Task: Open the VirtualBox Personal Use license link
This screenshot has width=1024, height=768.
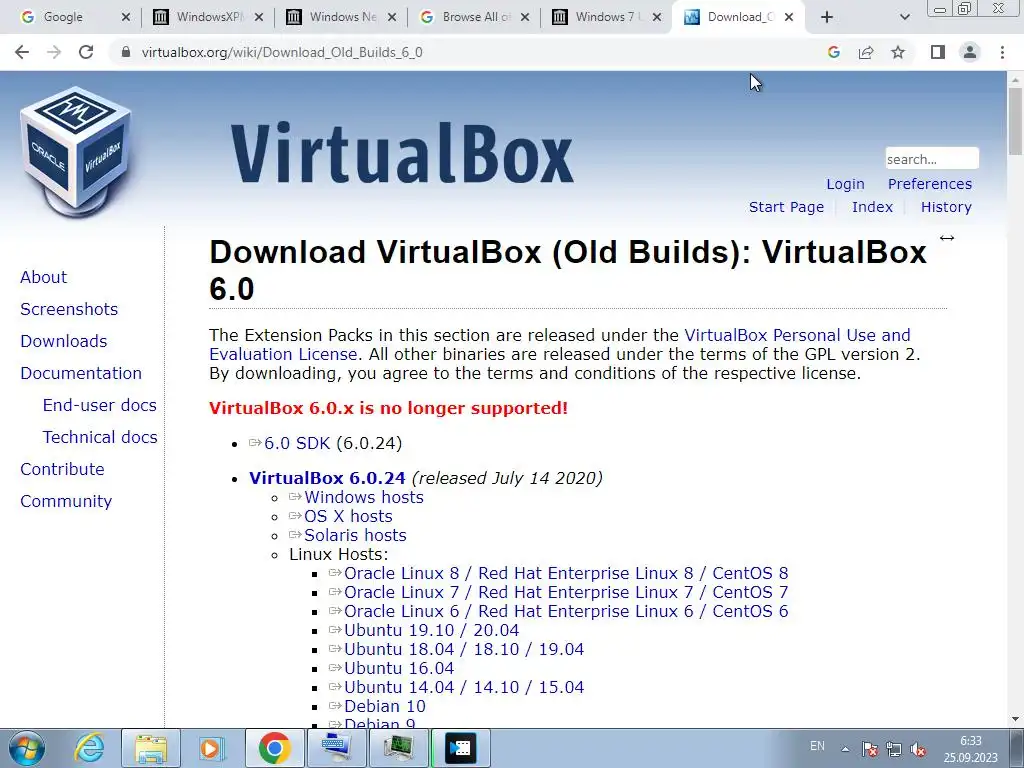Action: click(x=797, y=335)
